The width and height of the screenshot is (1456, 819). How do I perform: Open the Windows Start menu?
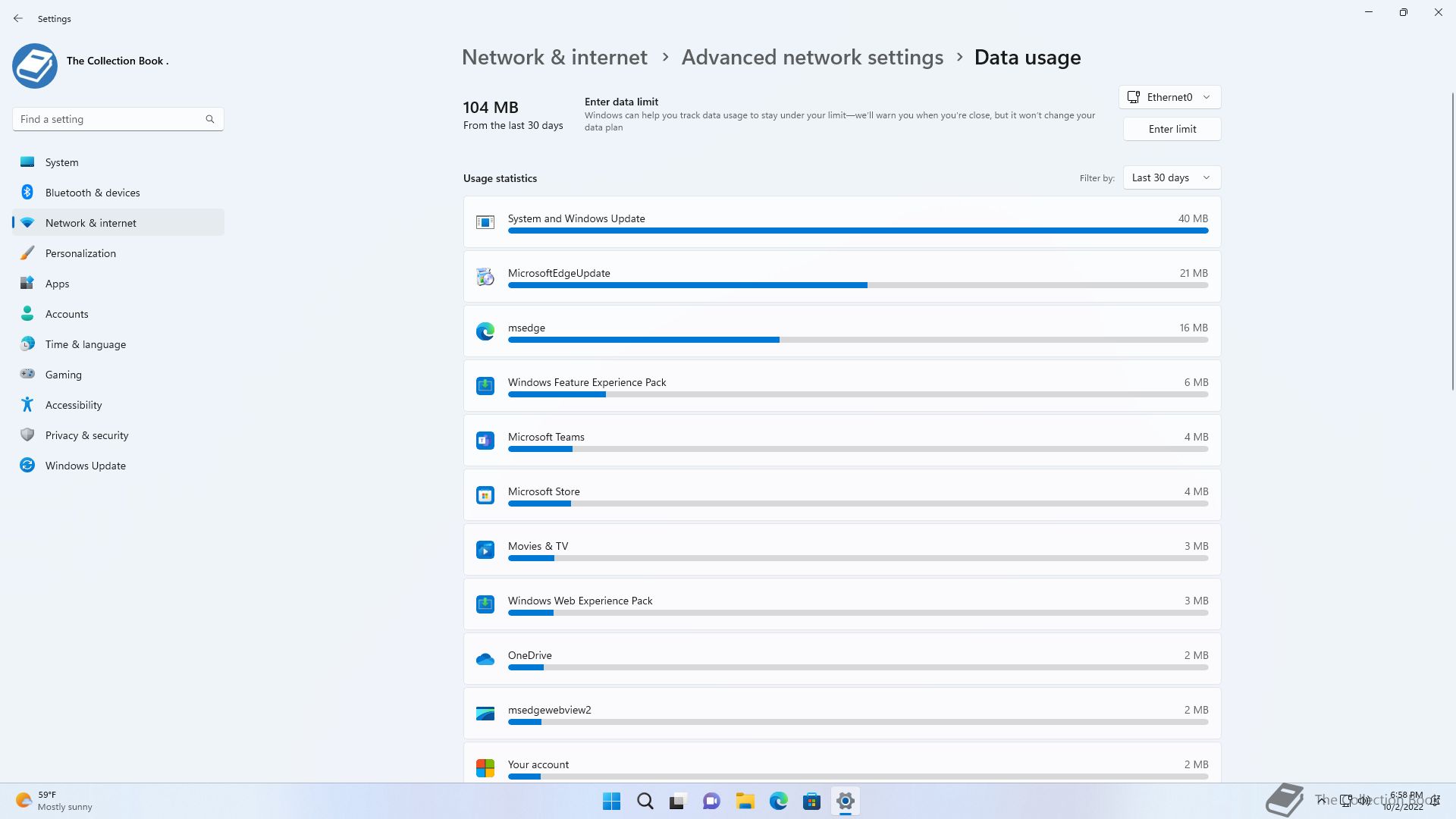coord(611,801)
